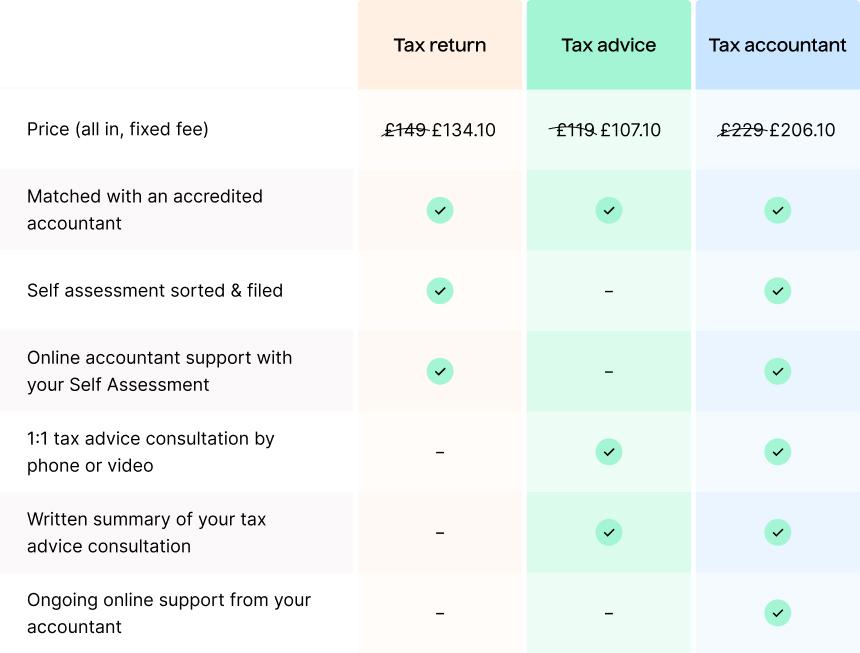Click the £134.10 Tax return price
860x653 pixels.
(x=464, y=130)
